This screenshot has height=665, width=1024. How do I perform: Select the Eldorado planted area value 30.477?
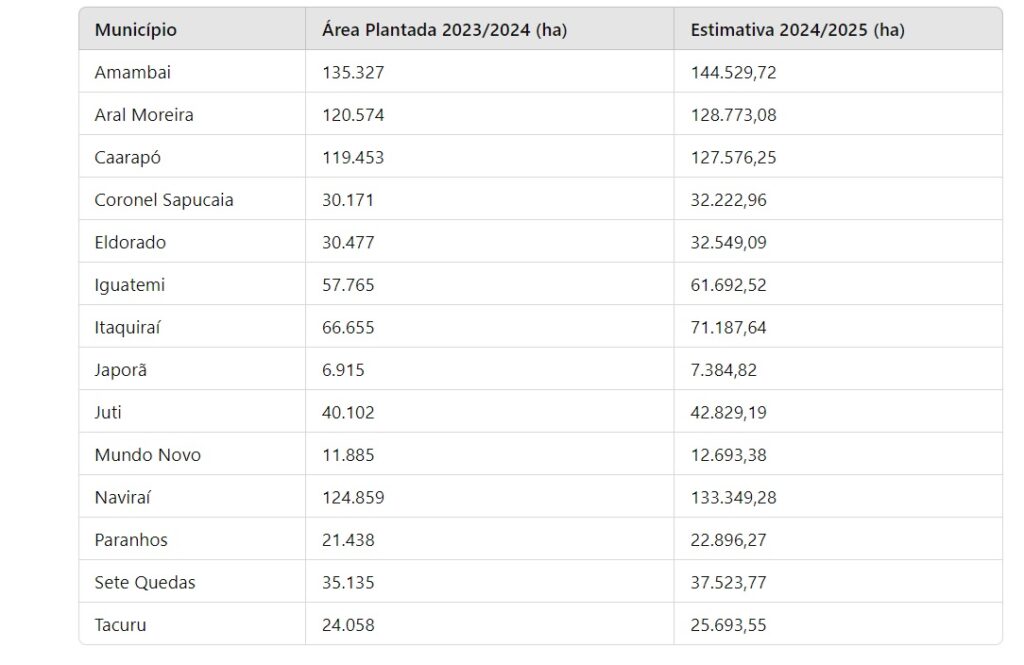pos(348,242)
